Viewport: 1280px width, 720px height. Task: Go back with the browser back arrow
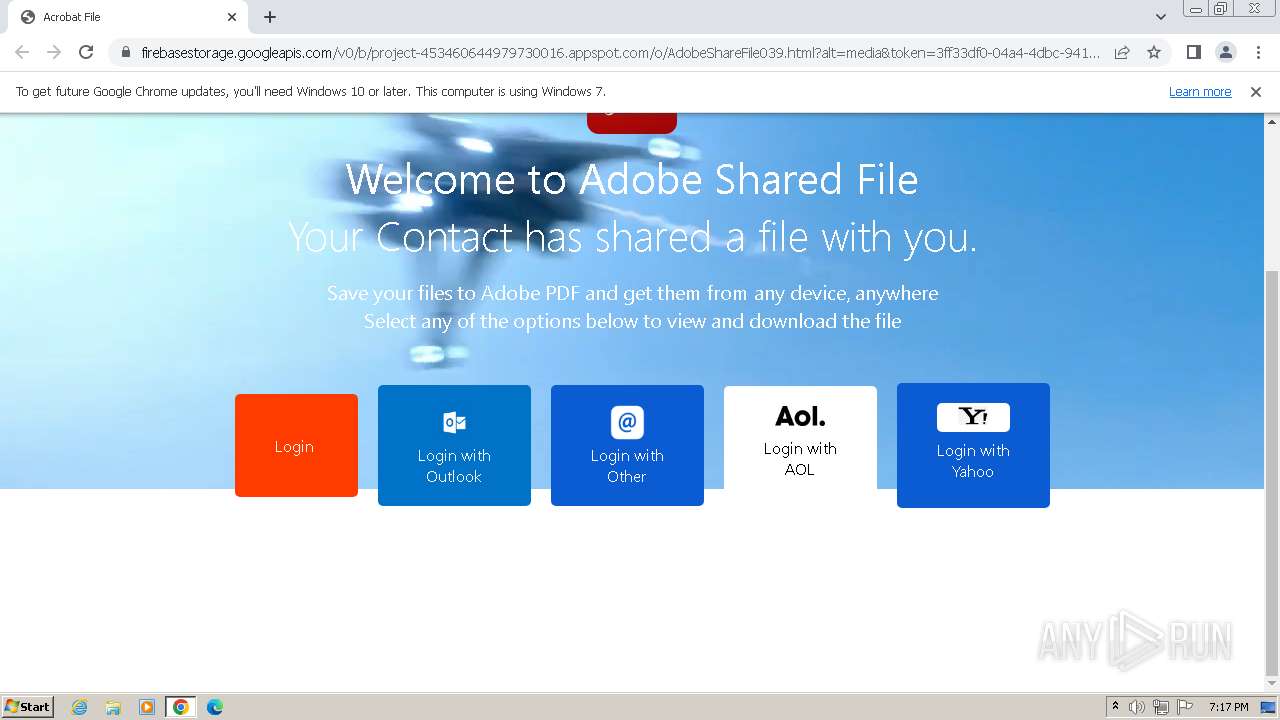tap(22, 52)
